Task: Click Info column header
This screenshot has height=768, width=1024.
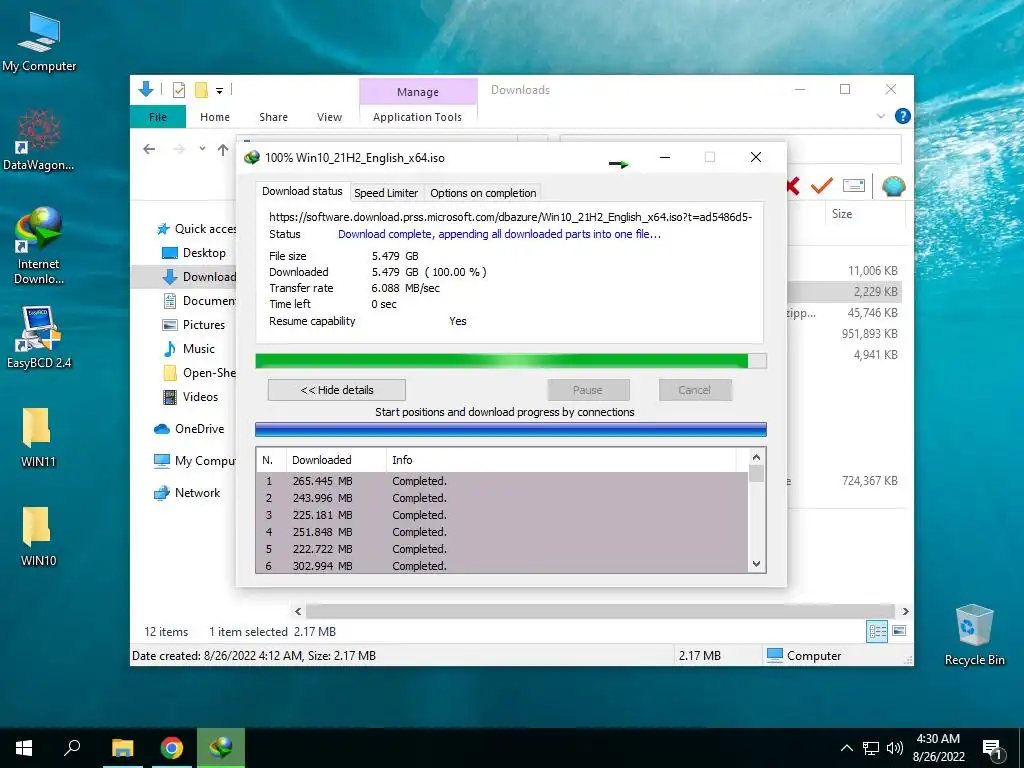Action: pos(560,460)
